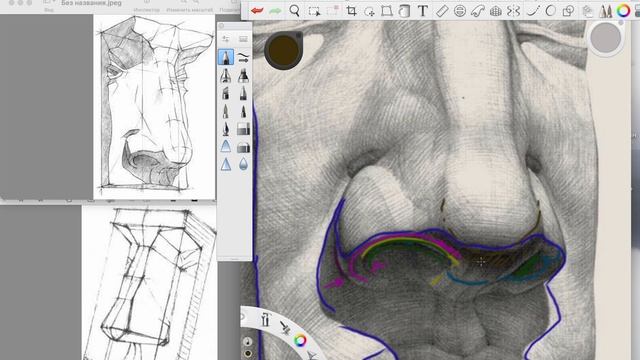Enable the Steady Stroke tool

coord(533,11)
